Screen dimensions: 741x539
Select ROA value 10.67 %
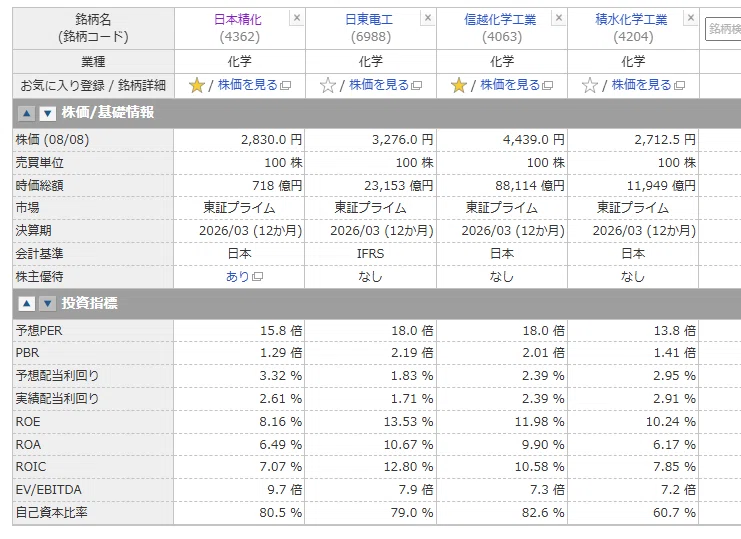408,445
